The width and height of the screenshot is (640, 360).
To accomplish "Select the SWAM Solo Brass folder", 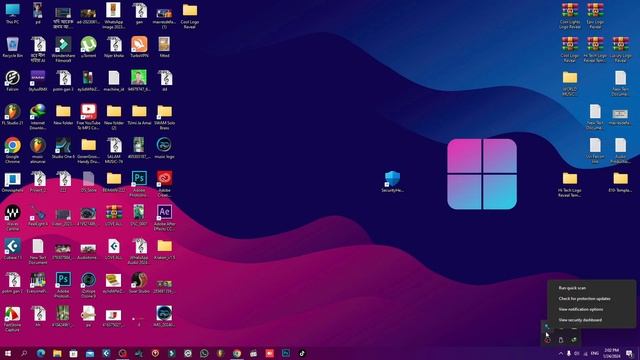I will click(x=164, y=117).
